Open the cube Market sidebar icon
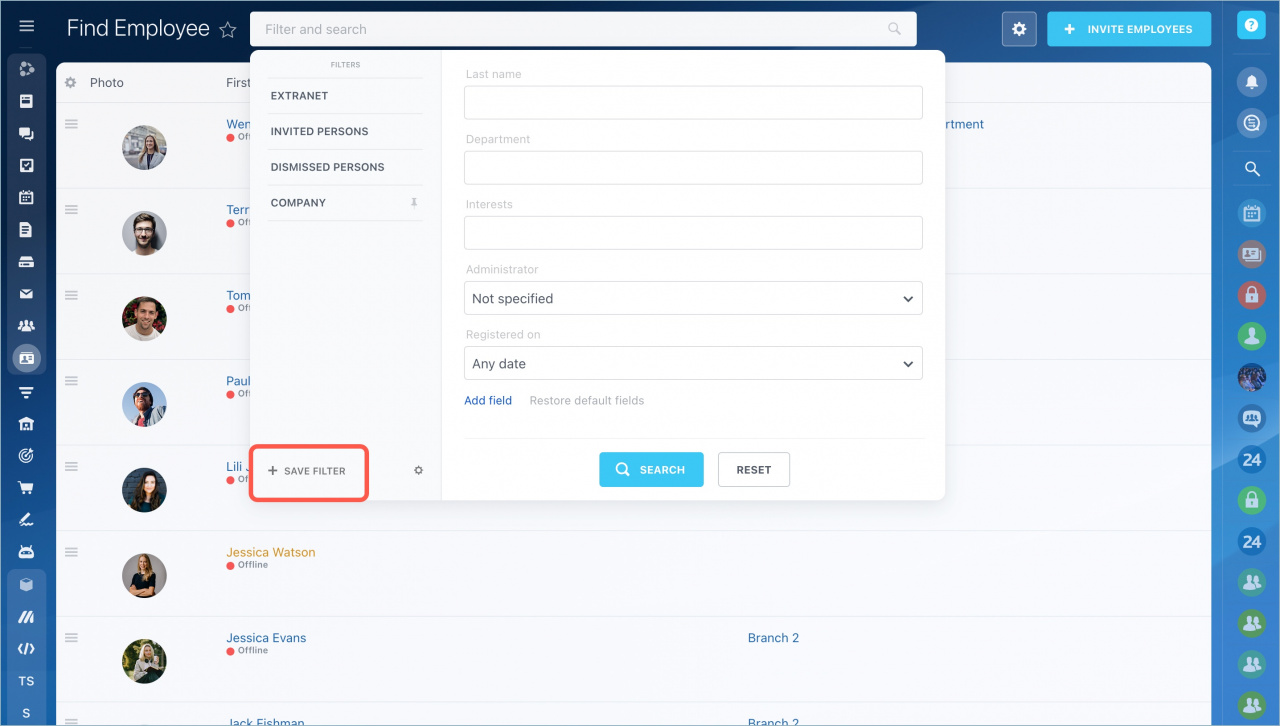The height and width of the screenshot is (726, 1280). pyautogui.click(x=27, y=585)
